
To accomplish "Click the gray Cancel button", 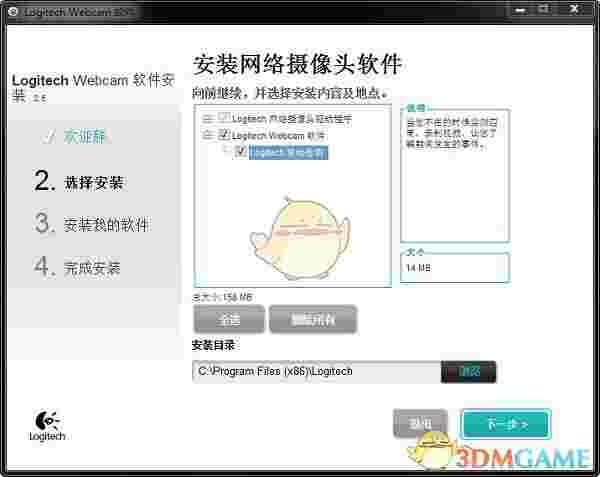I will tap(421, 423).
